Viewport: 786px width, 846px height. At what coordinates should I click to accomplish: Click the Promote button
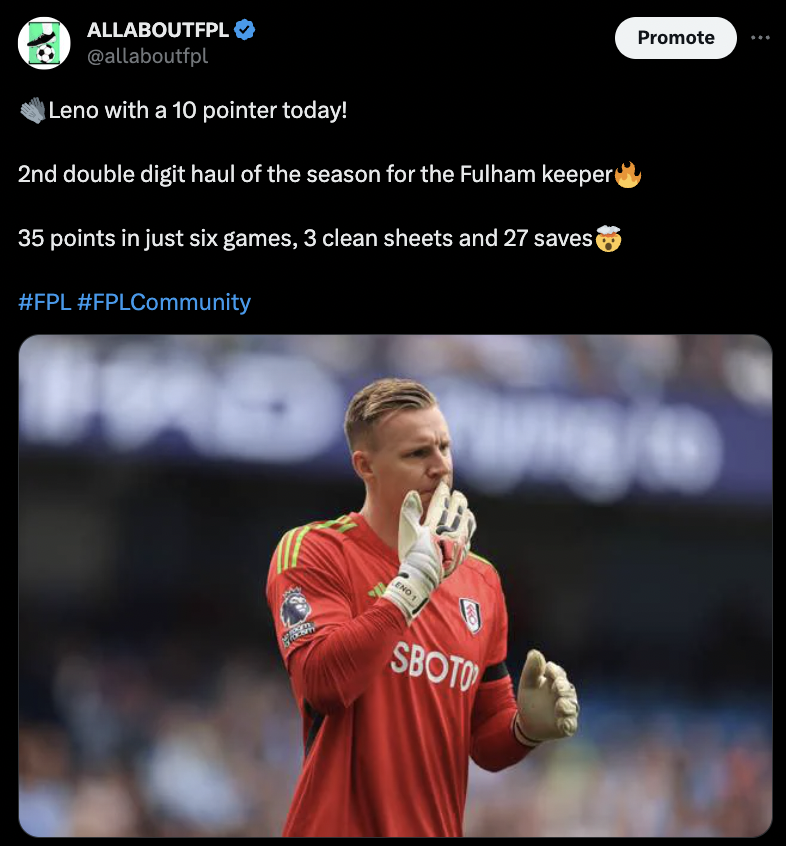(x=675, y=38)
